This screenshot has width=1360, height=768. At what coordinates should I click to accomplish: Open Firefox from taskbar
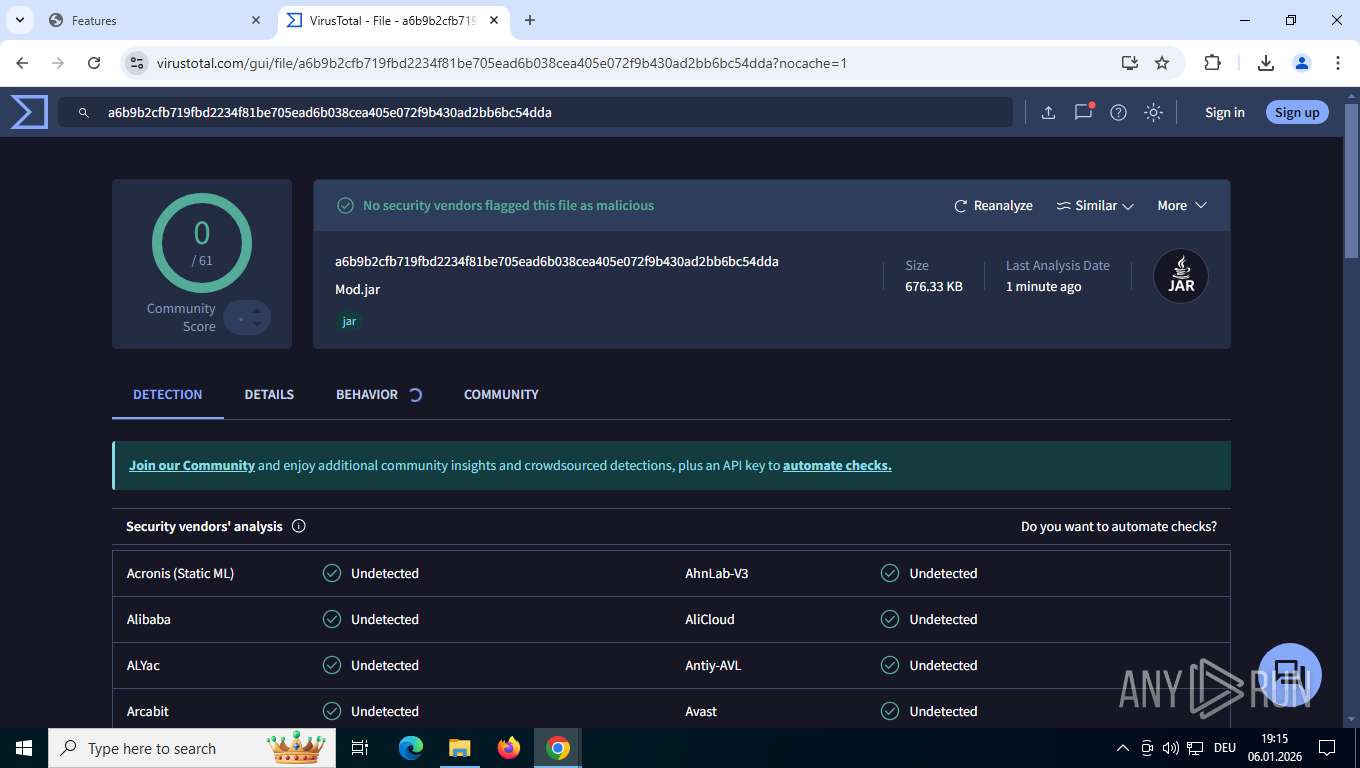point(509,748)
